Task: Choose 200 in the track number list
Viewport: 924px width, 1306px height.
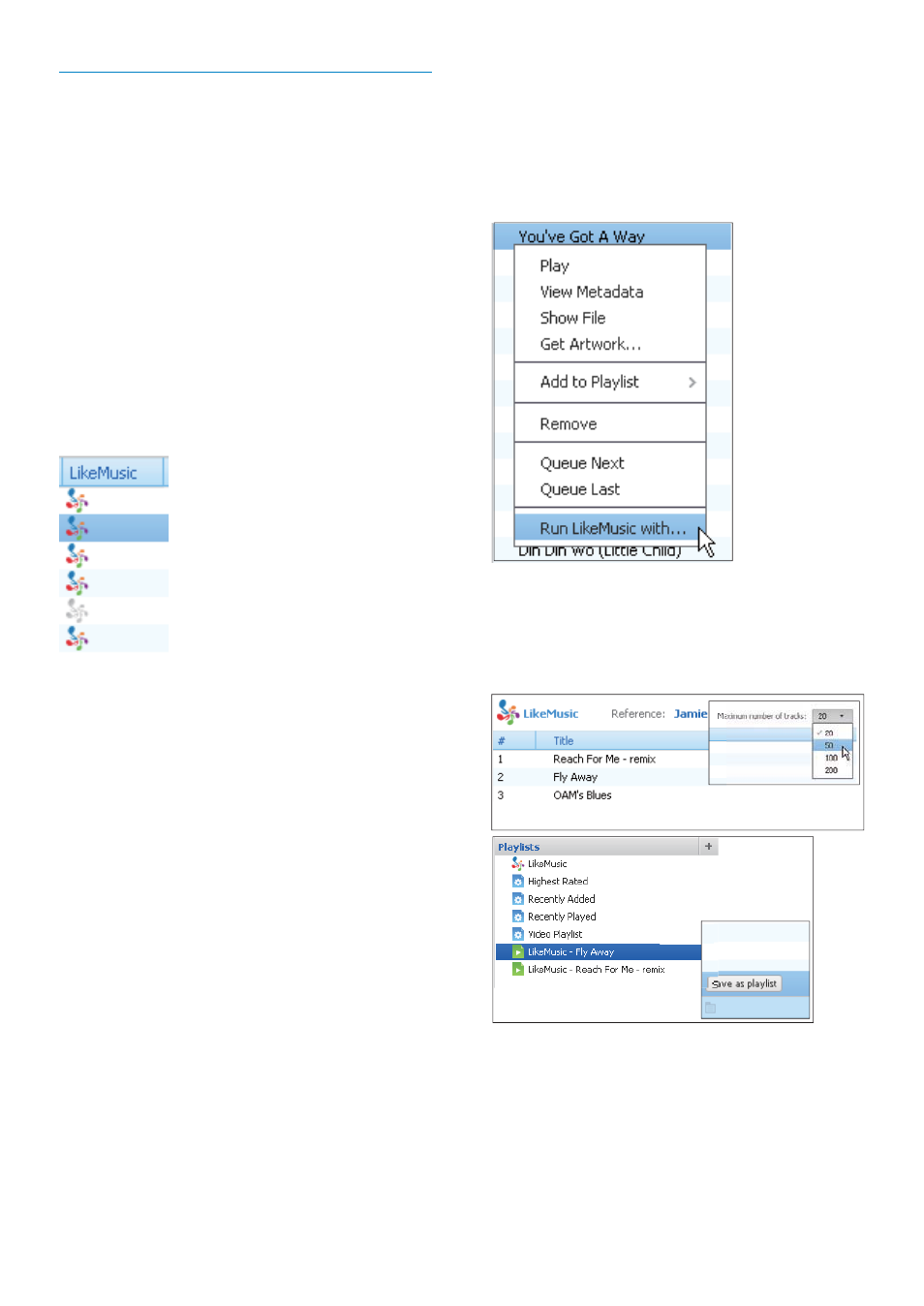Action: click(x=832, y=770)
